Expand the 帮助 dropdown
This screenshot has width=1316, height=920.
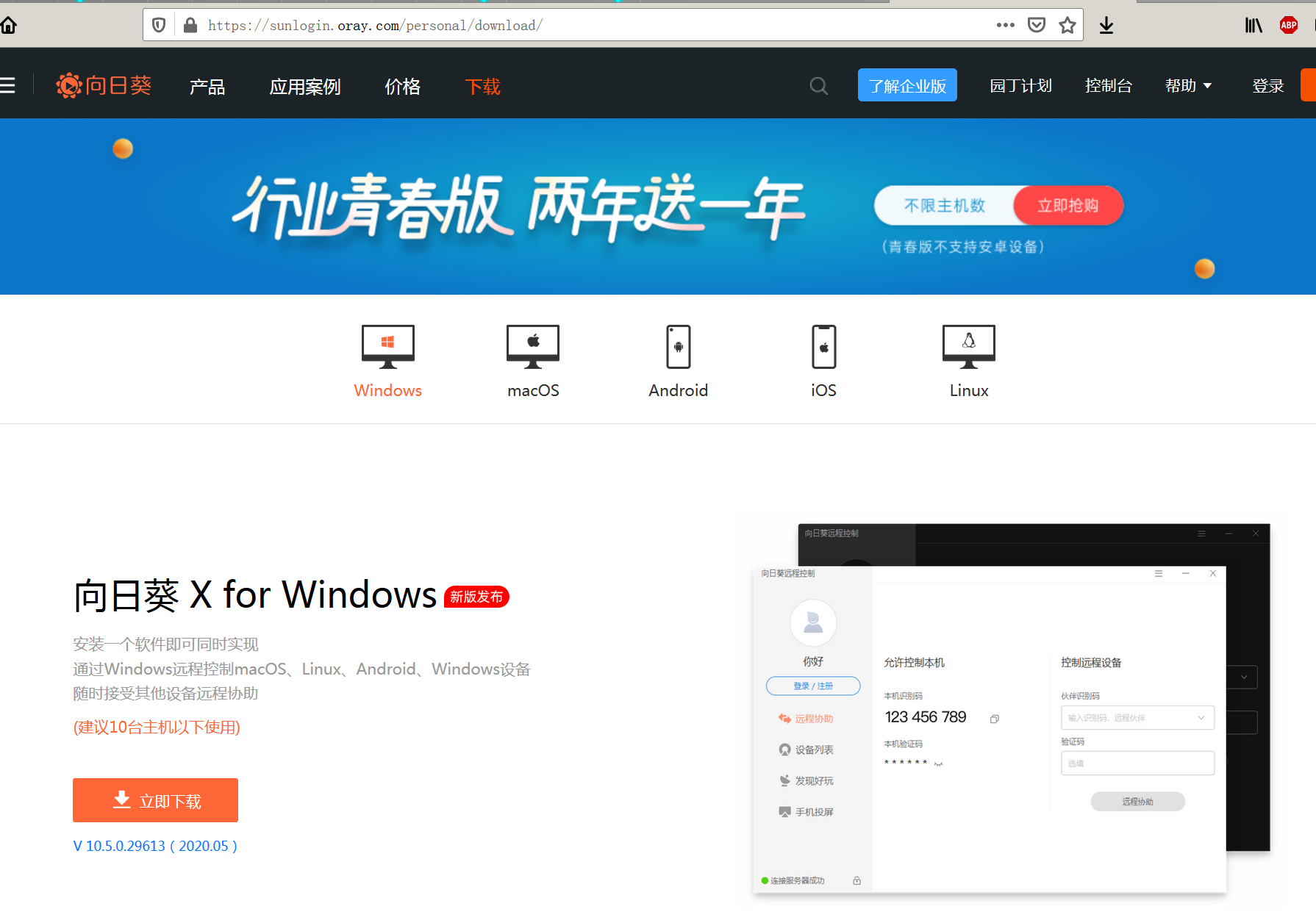(x=1188, y=86)
